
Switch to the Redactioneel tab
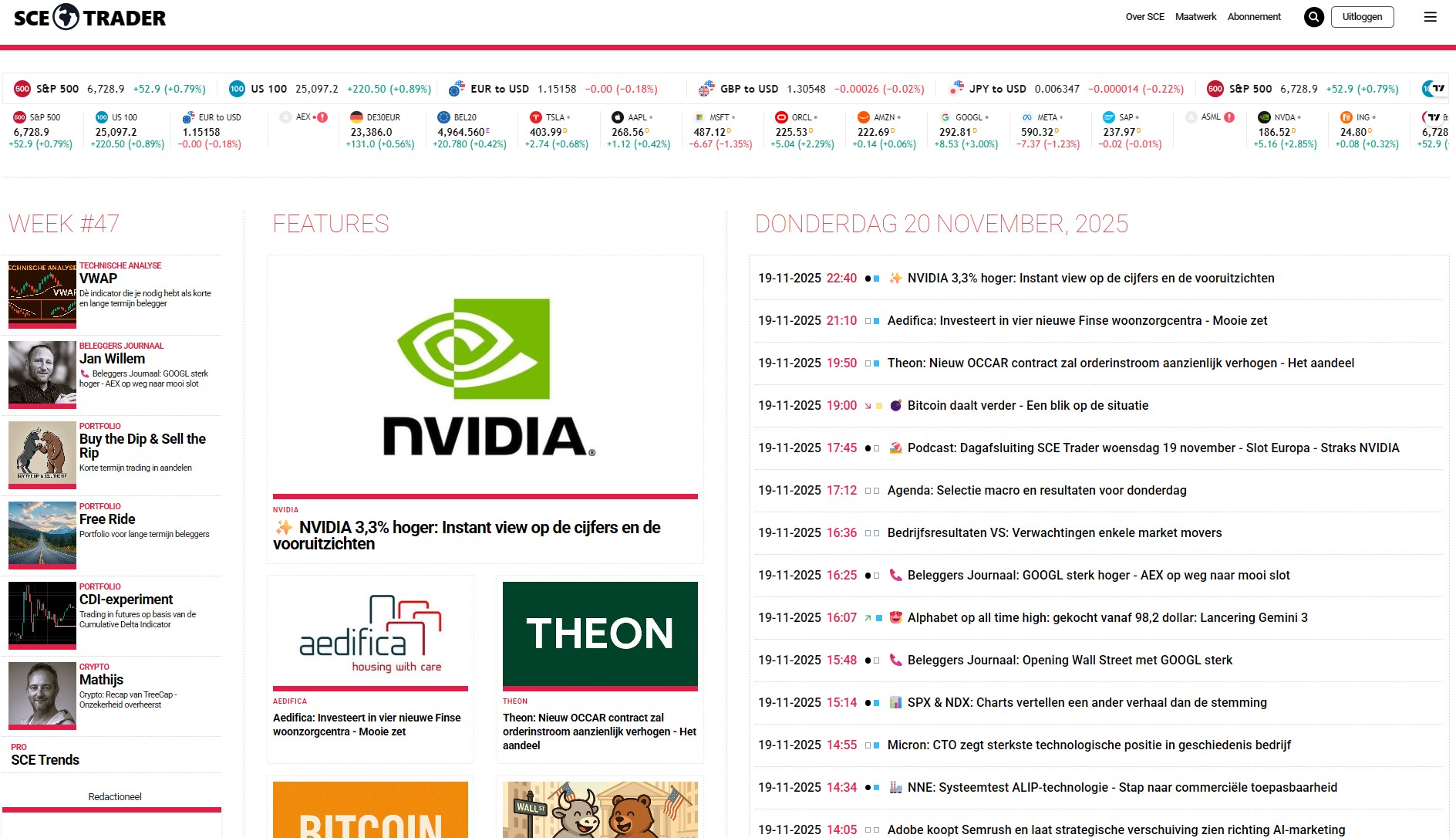tap(115, 797)
